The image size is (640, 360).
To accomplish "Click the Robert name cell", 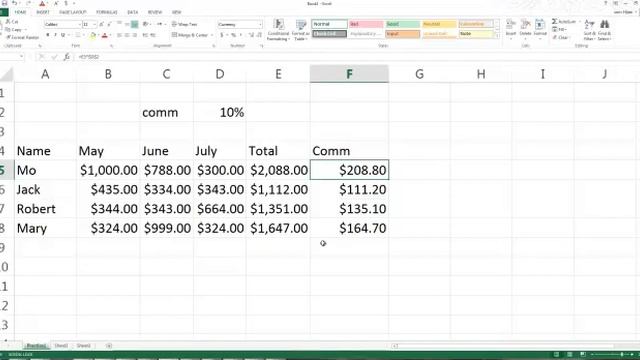I will pos(45,209).
